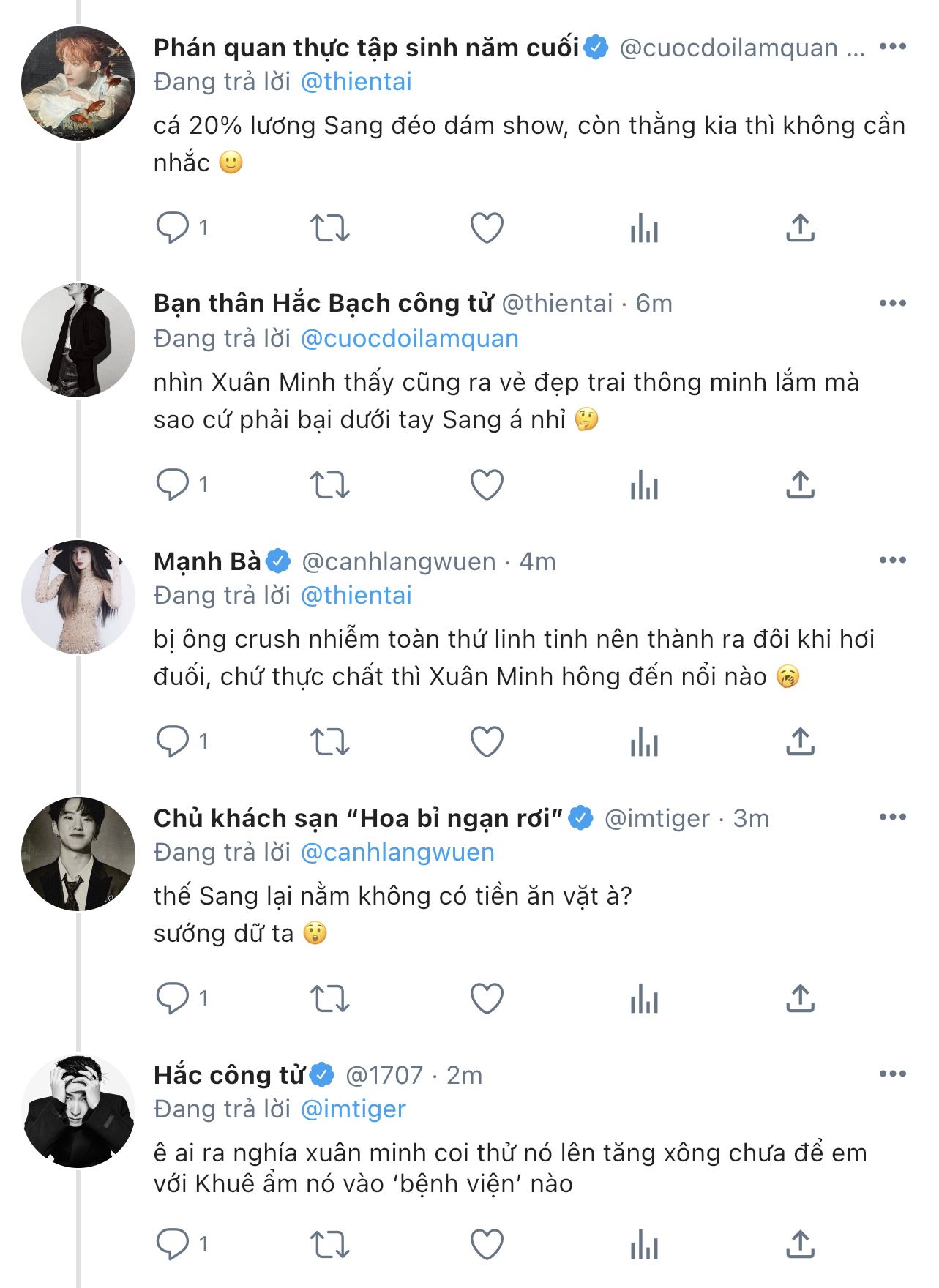Open reply on the @cuocdoilamquan tweet
939x1288 pixels.
pos(173,228)
